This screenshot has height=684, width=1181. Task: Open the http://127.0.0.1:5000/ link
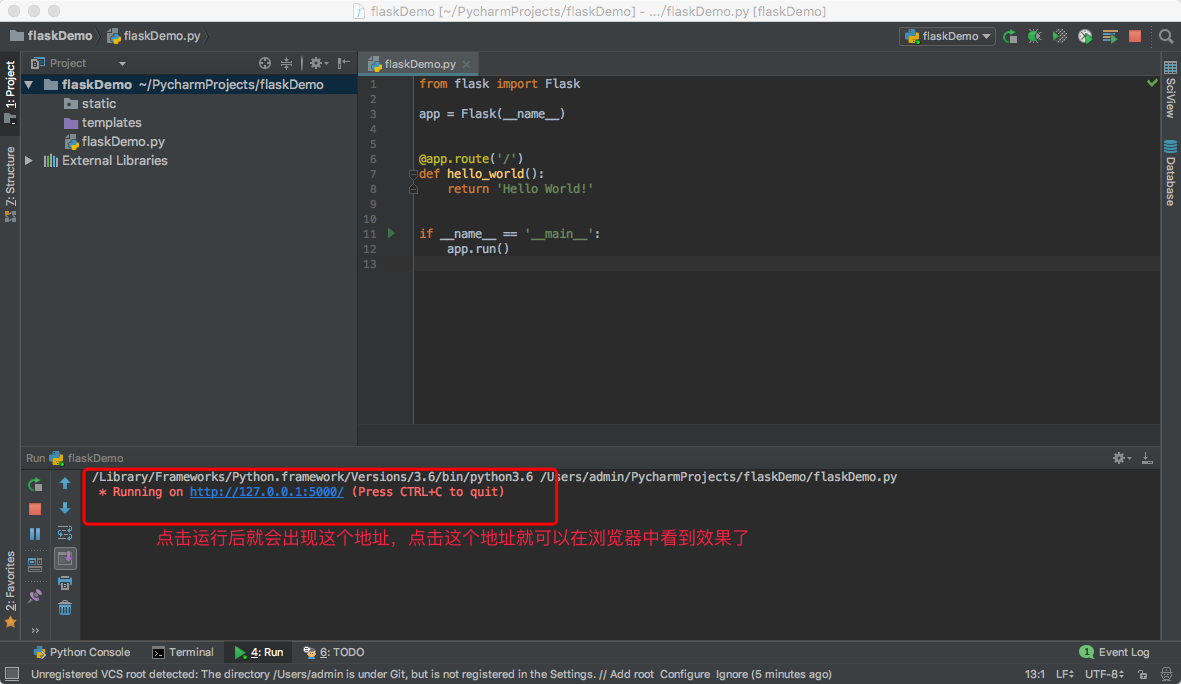coord(266,492)
